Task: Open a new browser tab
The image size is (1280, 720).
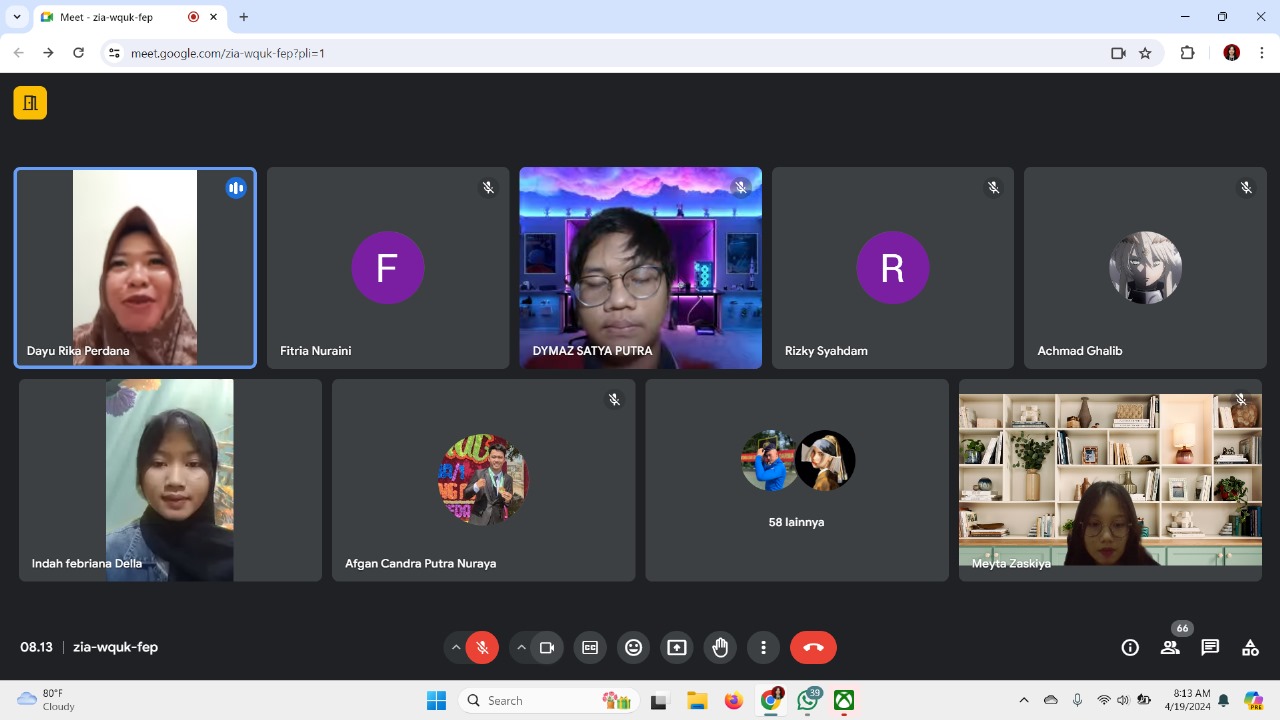Action: [243, 17]
